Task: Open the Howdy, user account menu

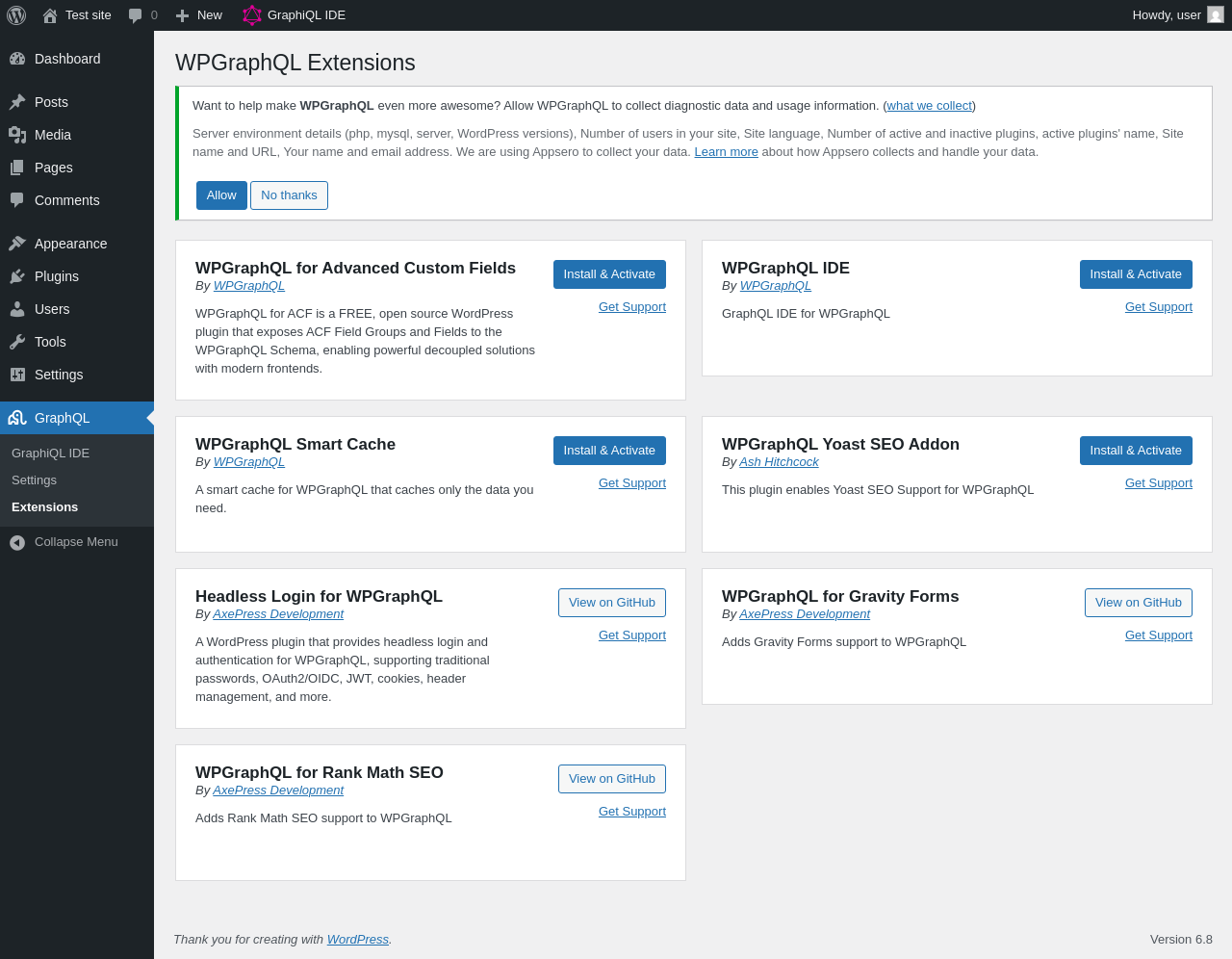Action: (x=1167, y=15)
